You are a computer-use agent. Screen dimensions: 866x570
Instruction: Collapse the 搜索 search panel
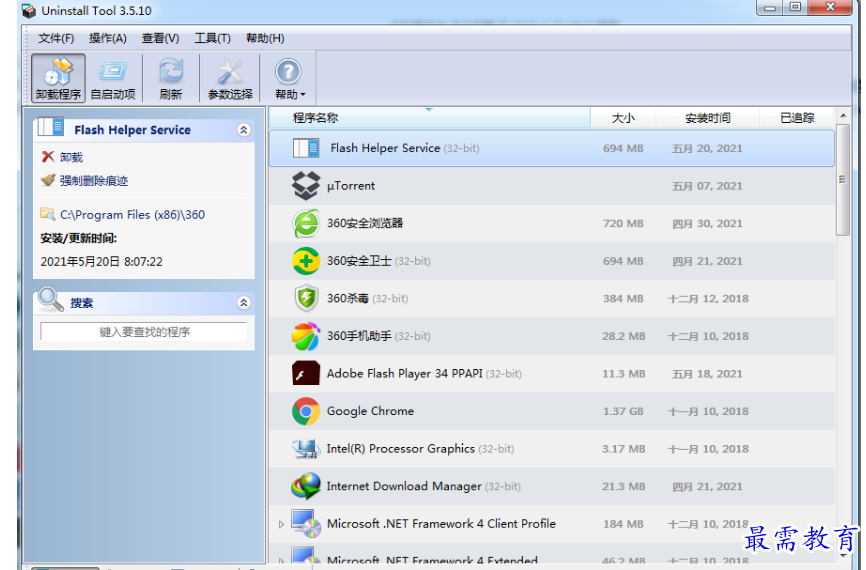pyautogui.click(x=243, y=303)
